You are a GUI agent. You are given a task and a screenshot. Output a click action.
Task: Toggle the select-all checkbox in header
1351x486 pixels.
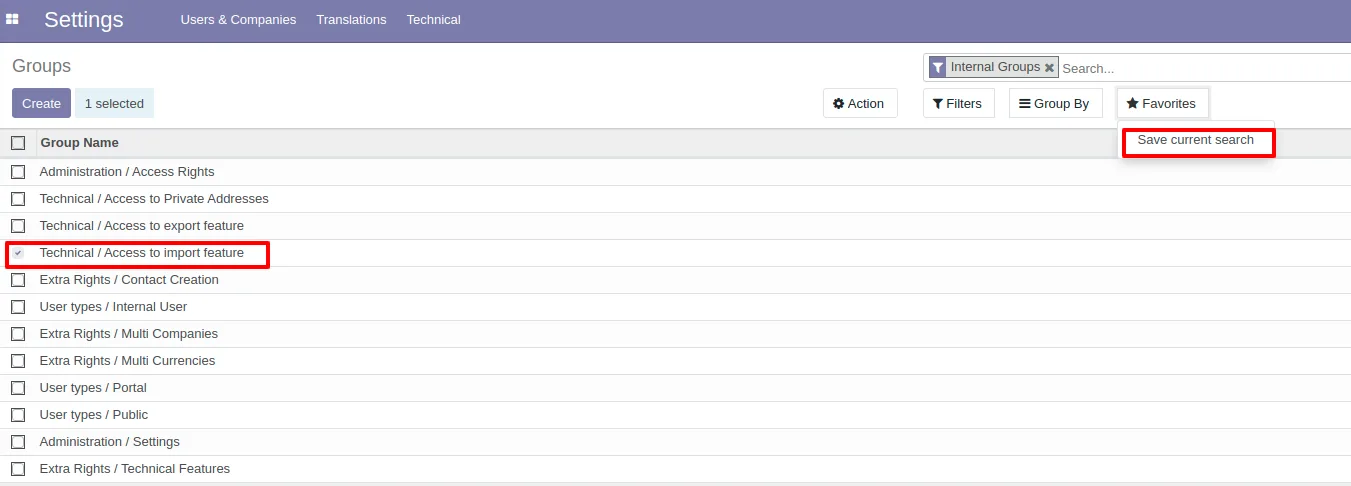[x=18, y=143]
